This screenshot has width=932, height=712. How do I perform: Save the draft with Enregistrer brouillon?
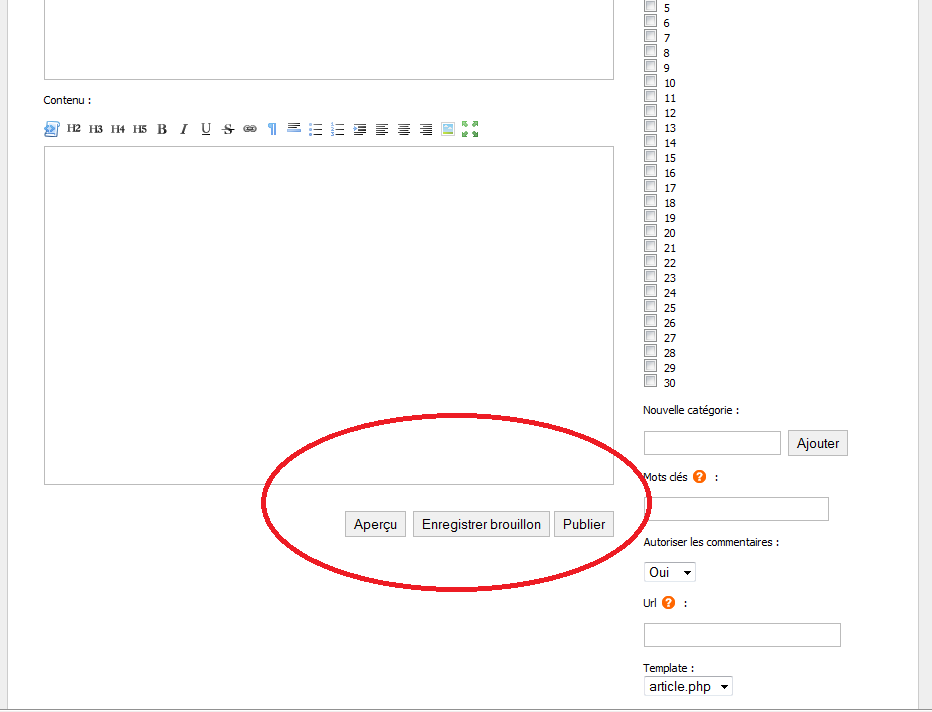(x=481, y=524)
